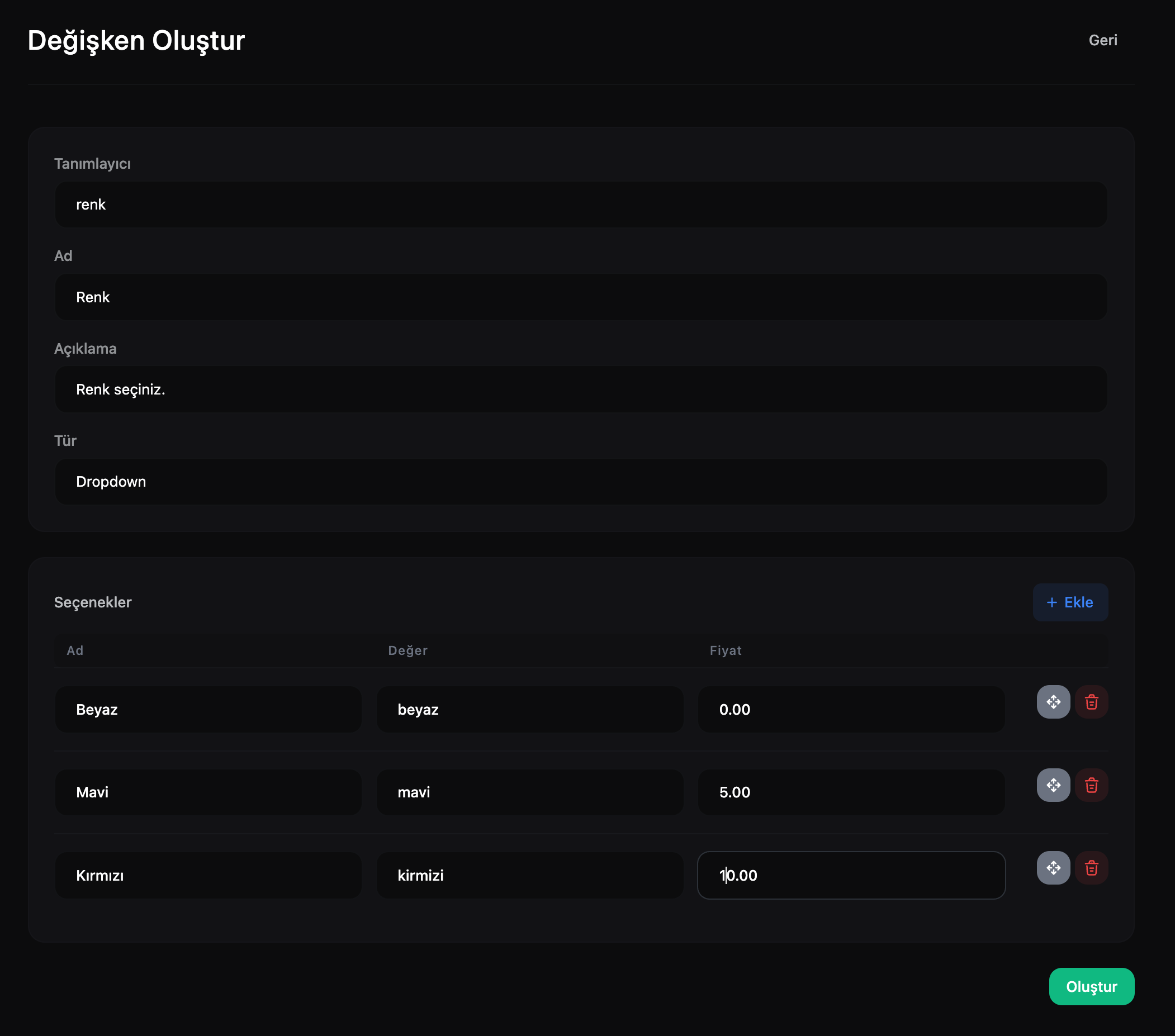Click the plus Ekle button

click(x=1070, y=602)
